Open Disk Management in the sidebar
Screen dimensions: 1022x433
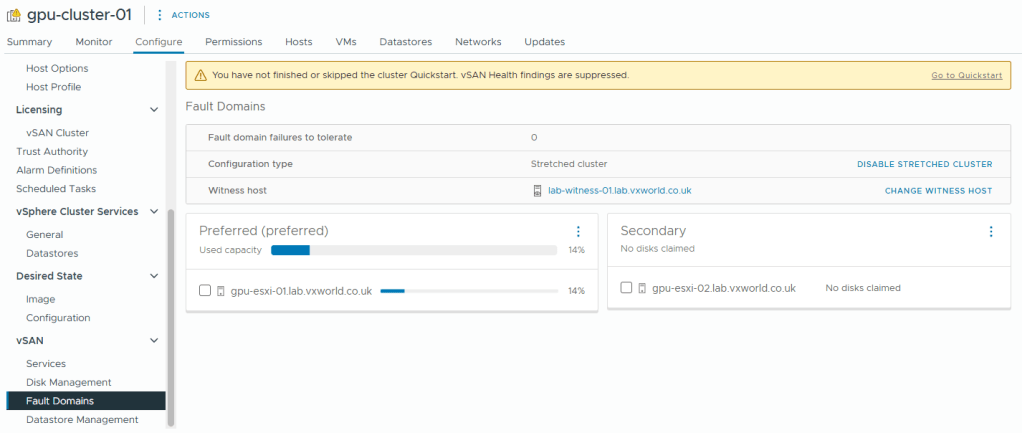point(68,382)
